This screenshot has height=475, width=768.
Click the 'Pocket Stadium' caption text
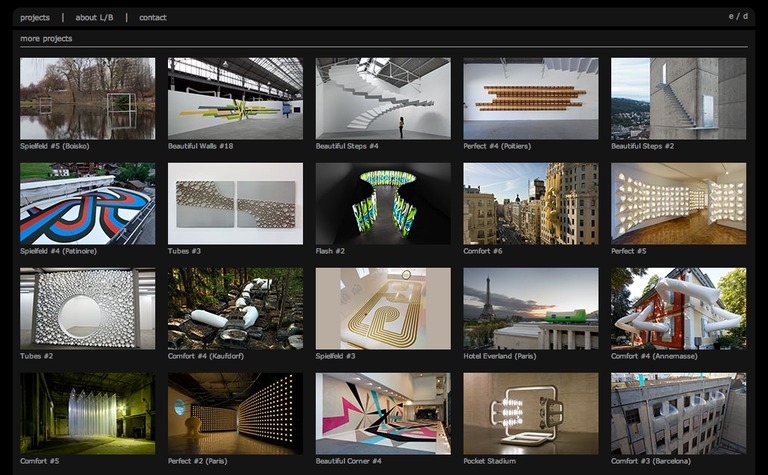pyautogui.click(x=489, y=461)
